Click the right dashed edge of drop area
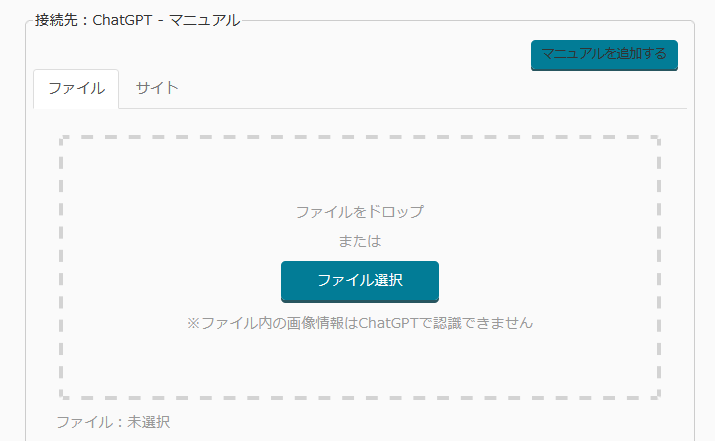The width and height of the screenshot is (715, 441). 658,267
